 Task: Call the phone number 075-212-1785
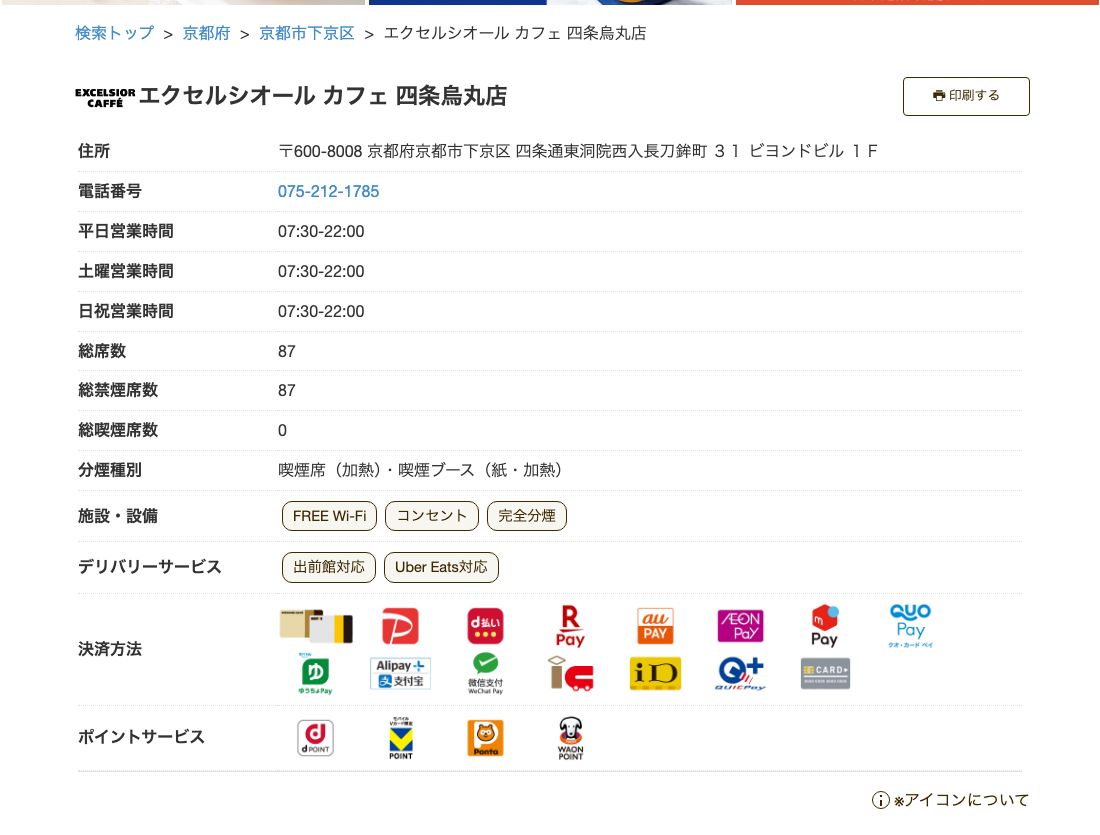[x=328, y=192]
